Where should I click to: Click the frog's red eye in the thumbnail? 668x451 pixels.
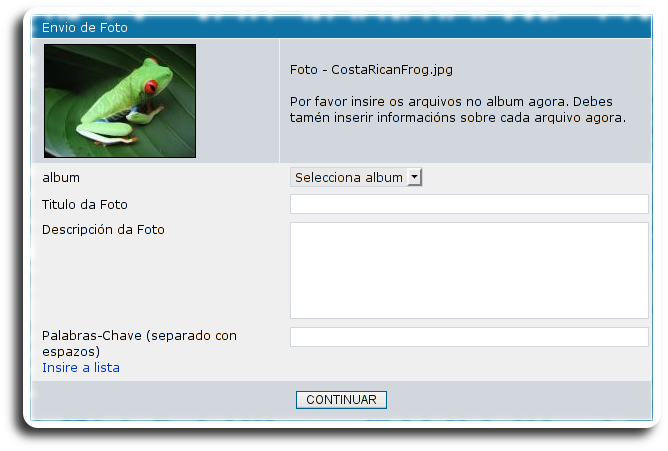(x=151, y=86)
